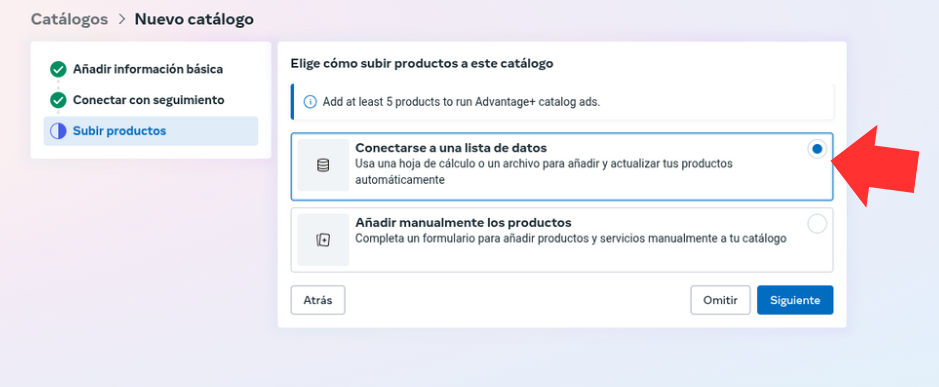939x387 pixels.
Task: Click the info icon in Advantage+ notice
Action: tap(310, 102)
